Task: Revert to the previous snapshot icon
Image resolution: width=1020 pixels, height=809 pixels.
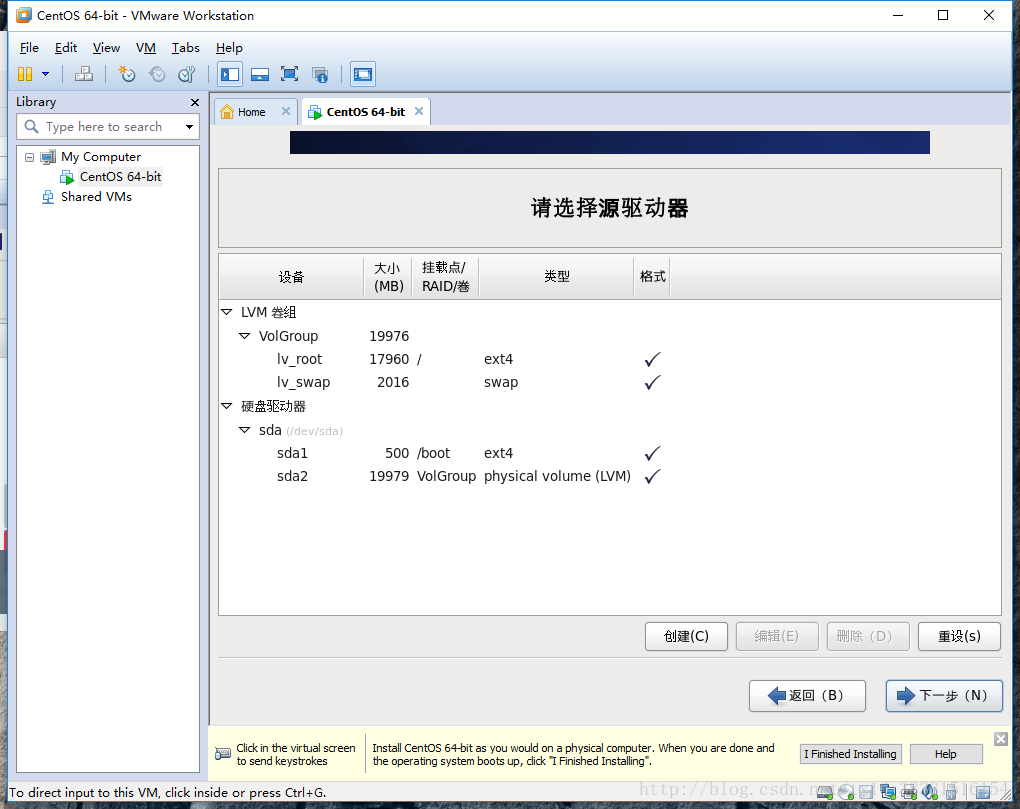Action: click(x=157, y=74)
